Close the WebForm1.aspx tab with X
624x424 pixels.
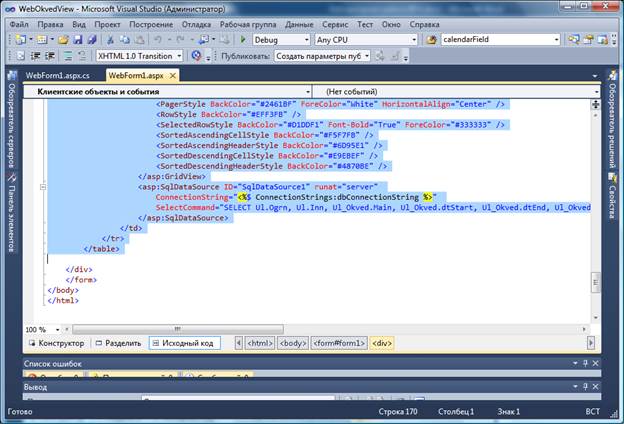click(175, 75)
